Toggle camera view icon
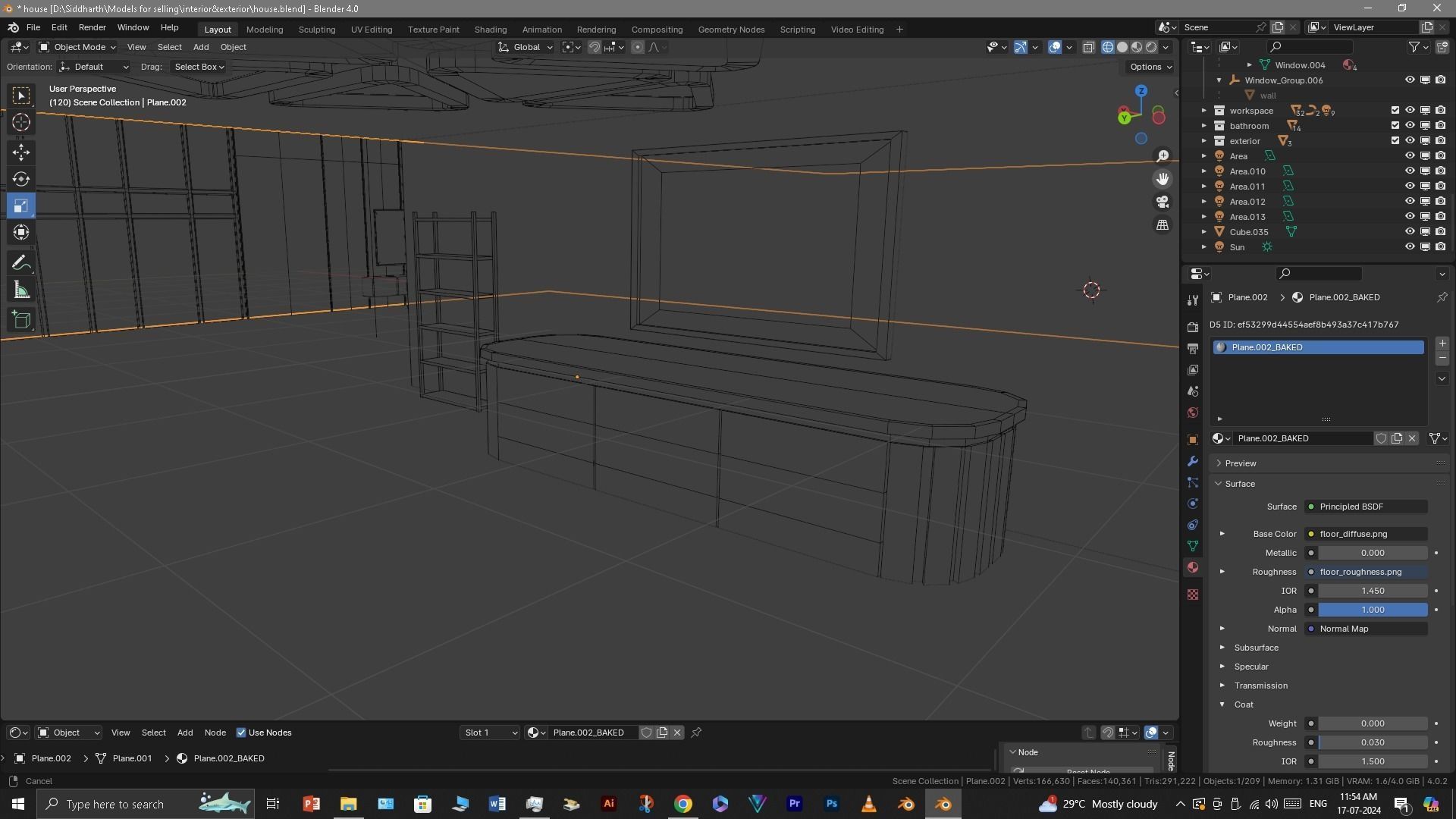Viewport: 1456px width, 819px height. pyautogui.click(x=1163, y=202)
